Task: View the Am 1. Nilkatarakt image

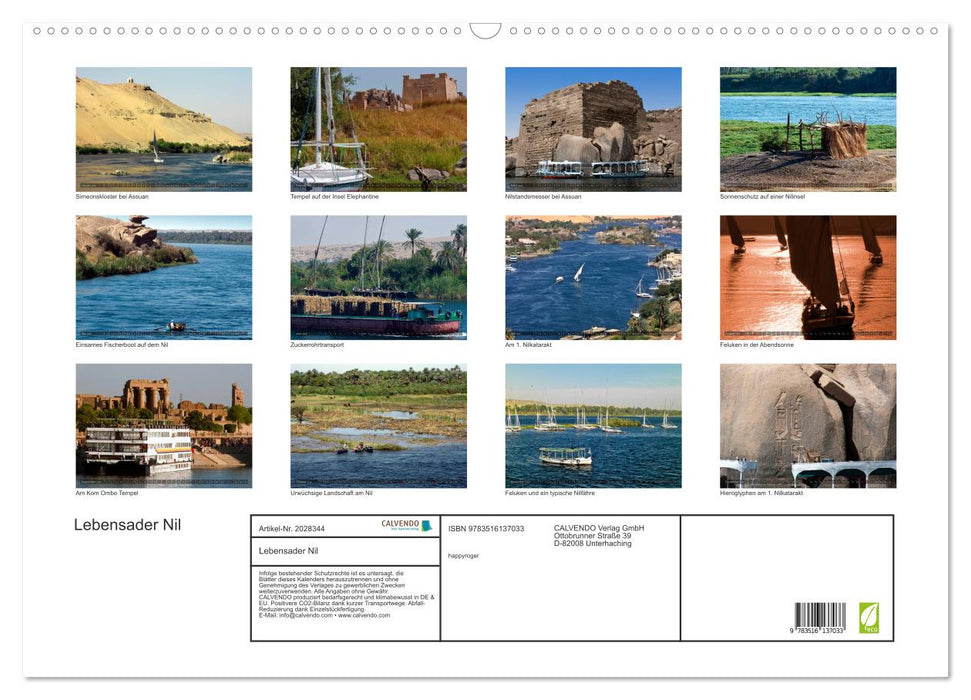Action: tap(593, 277)
